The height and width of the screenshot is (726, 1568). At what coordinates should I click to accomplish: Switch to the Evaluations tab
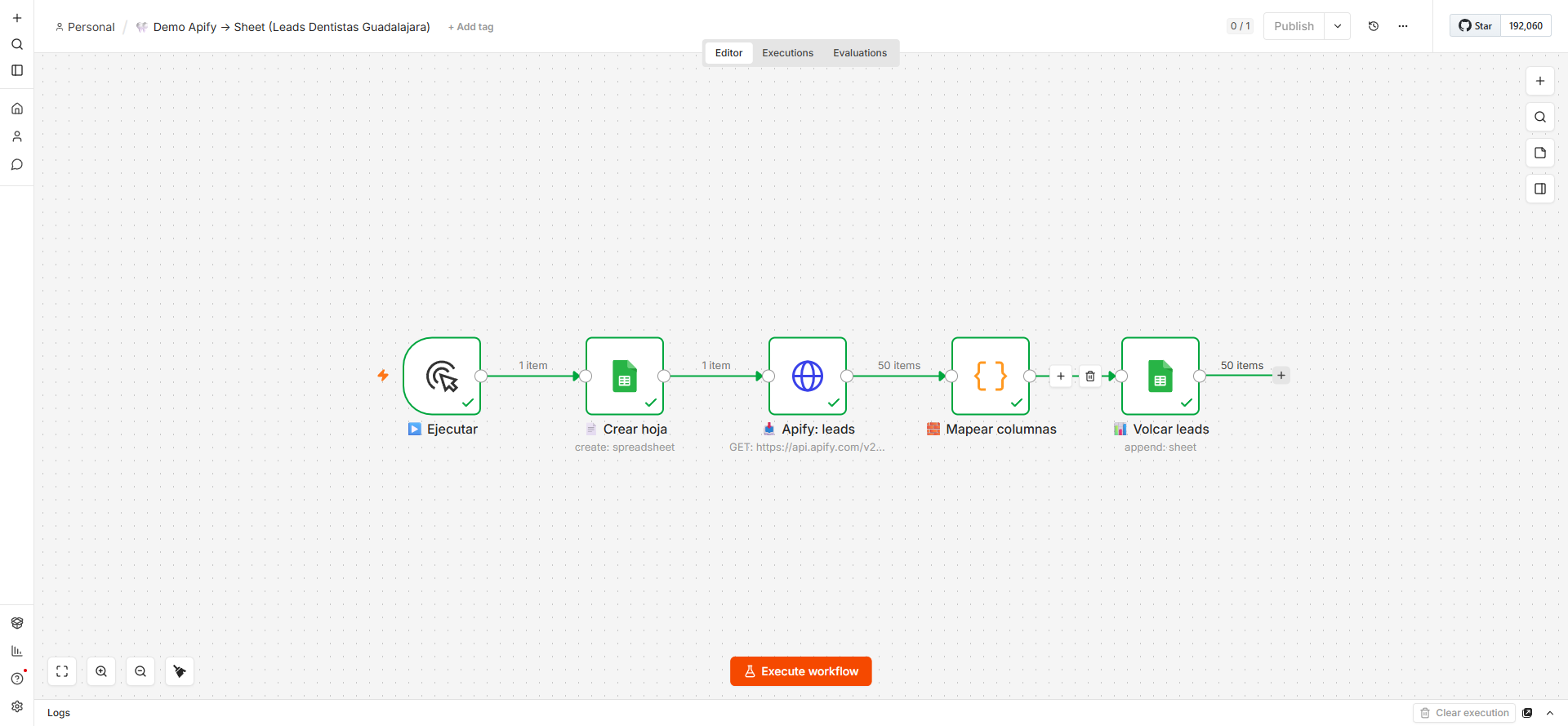[x=860, y=53]
